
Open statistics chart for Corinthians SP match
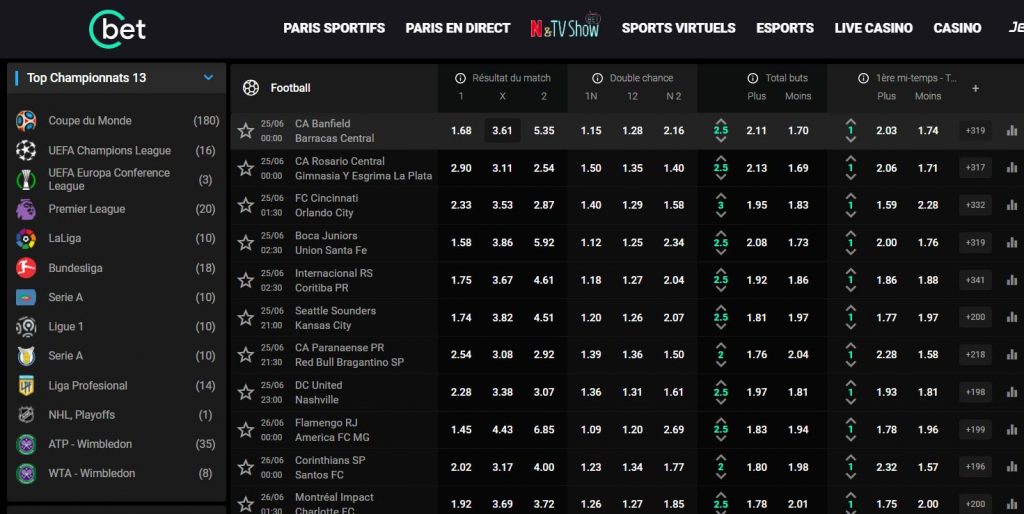pos(1012,467)
